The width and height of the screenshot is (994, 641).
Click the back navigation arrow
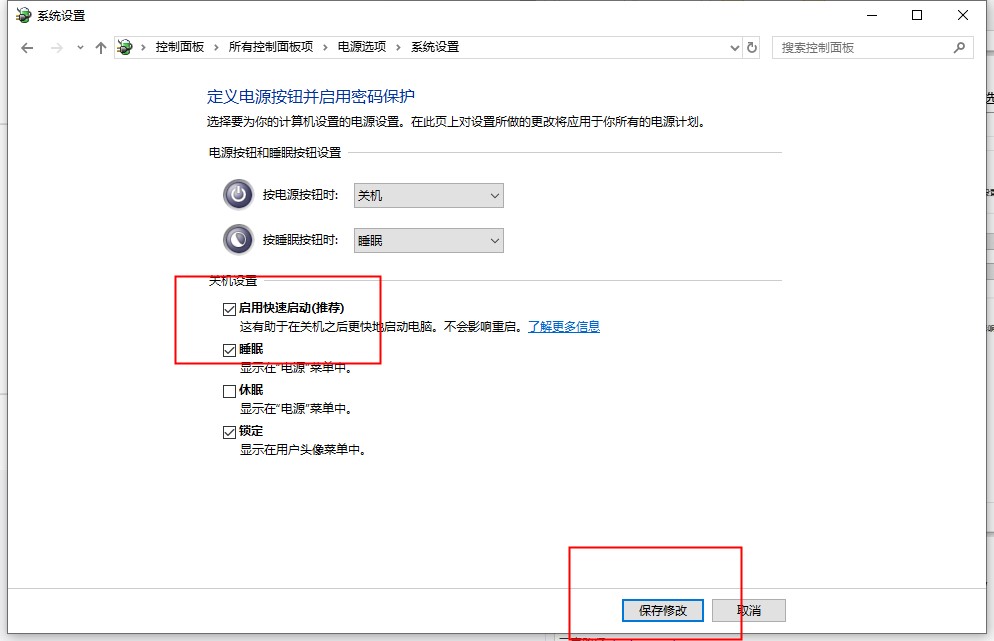[27, 48]
